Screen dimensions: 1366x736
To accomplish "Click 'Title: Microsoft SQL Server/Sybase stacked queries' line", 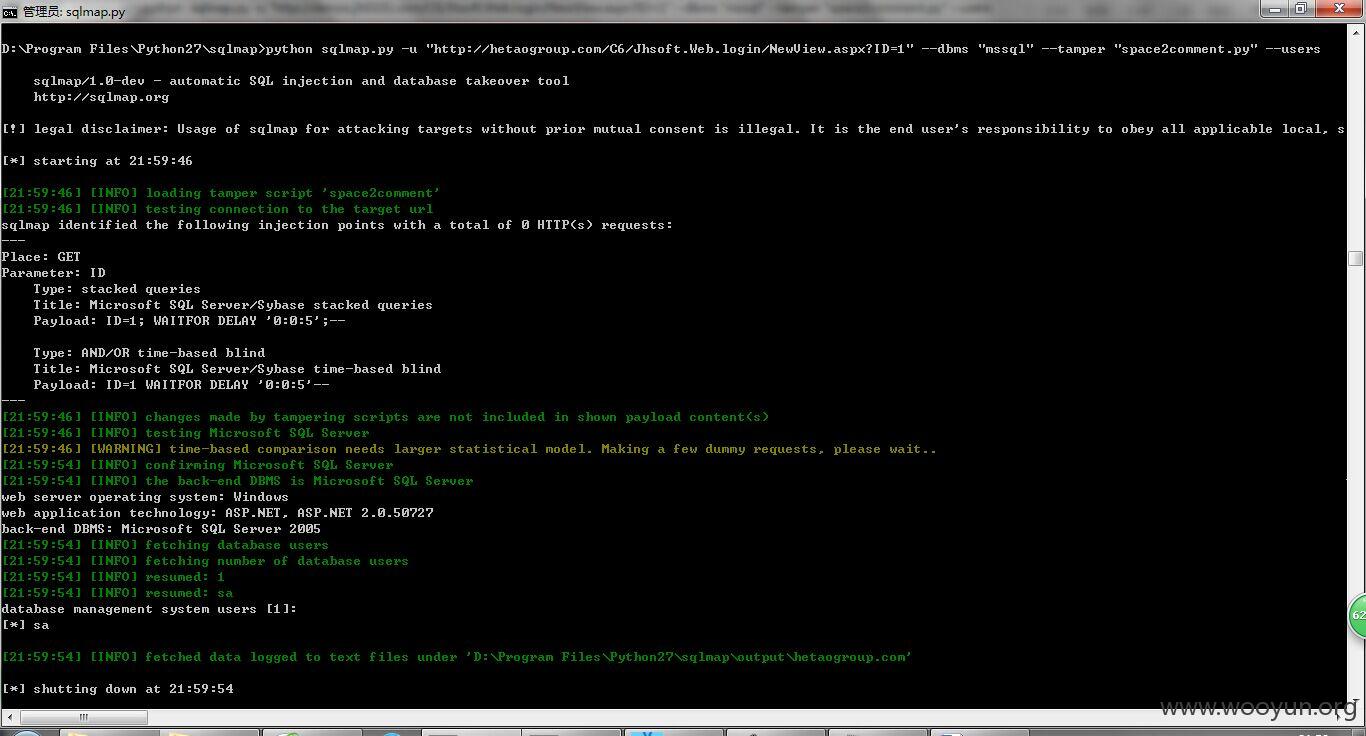I will (x=233, y=305).
